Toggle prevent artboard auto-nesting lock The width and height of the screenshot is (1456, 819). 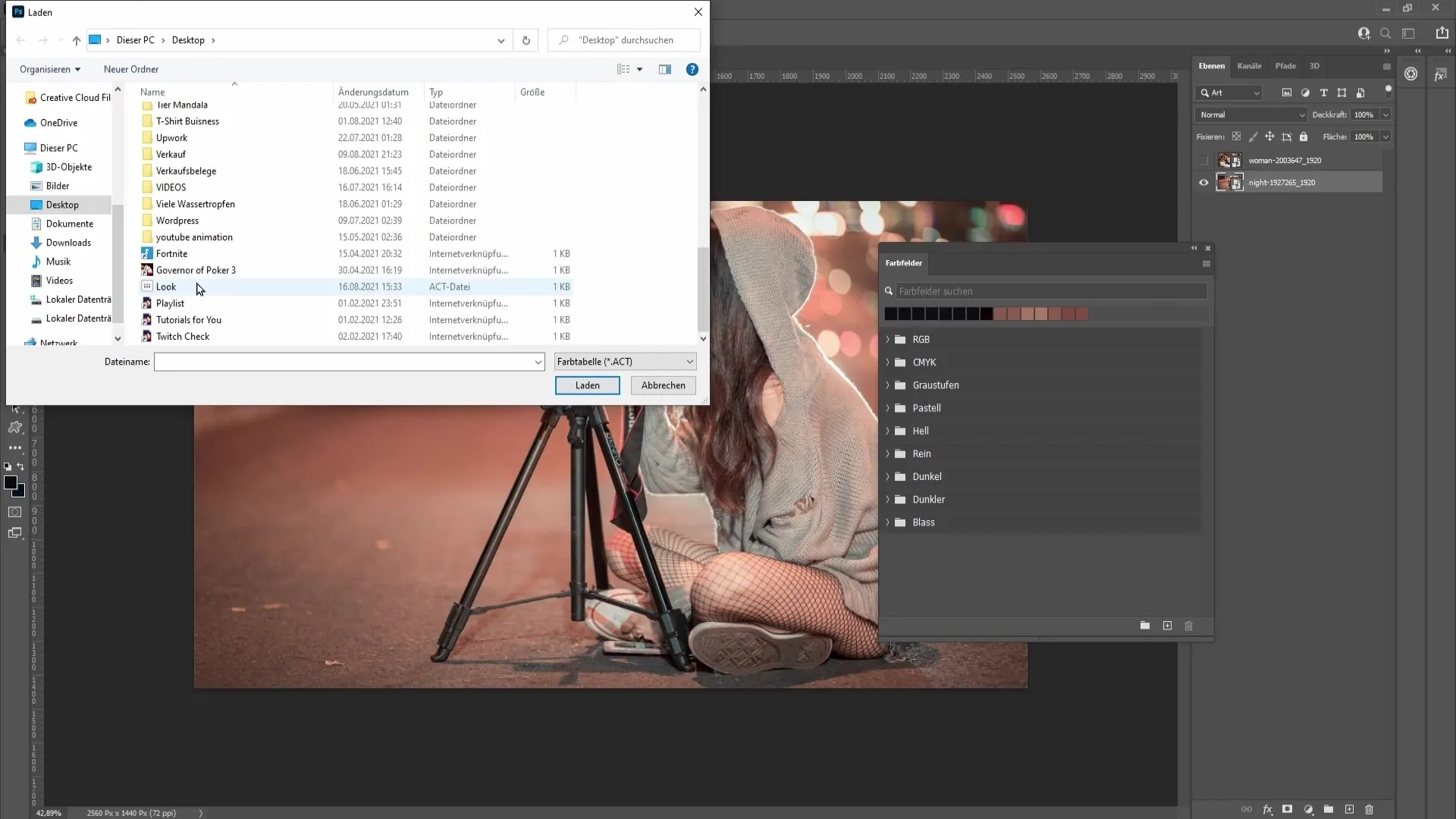(1287, 136)
